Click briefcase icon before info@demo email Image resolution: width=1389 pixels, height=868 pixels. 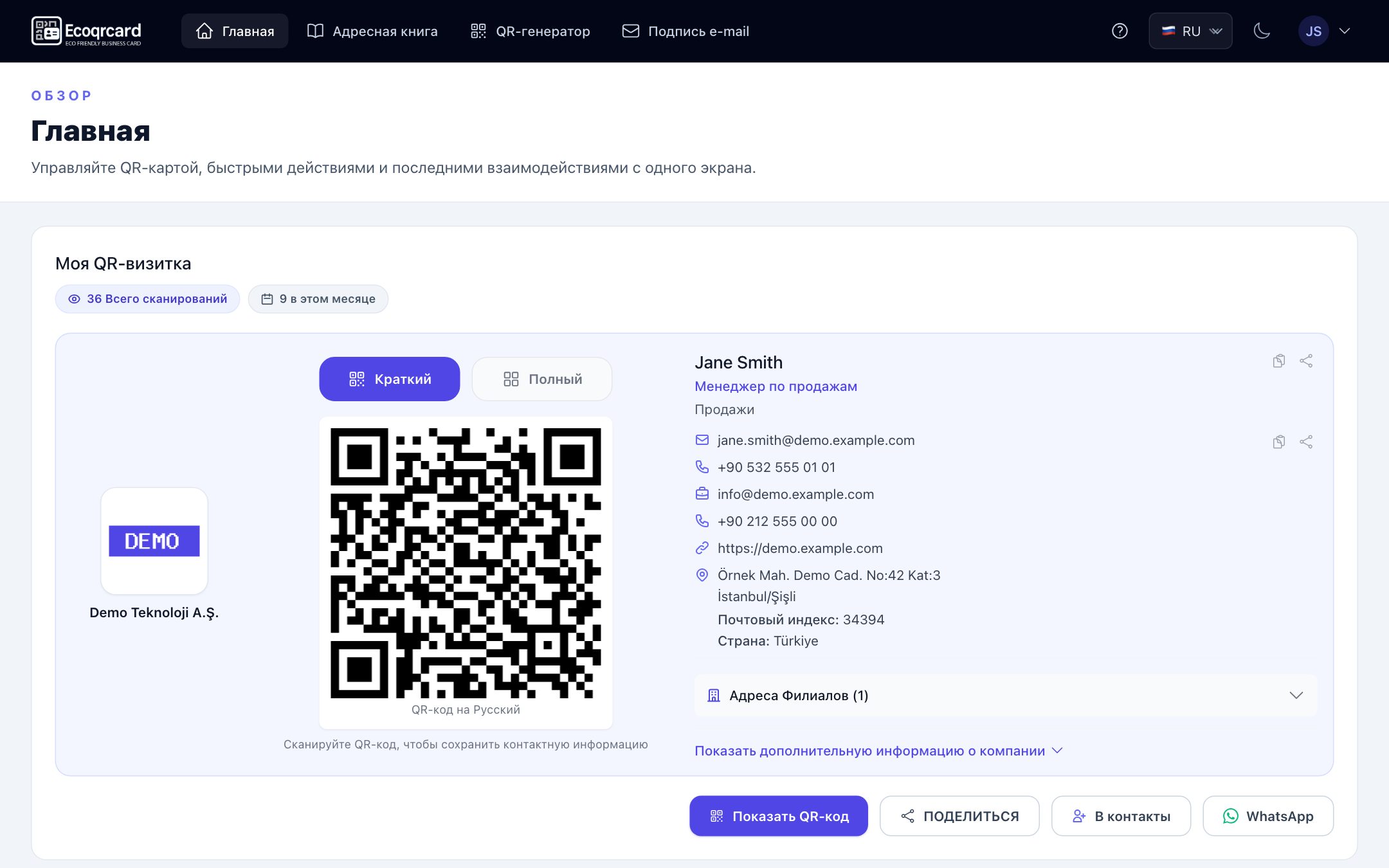point(702,494)
